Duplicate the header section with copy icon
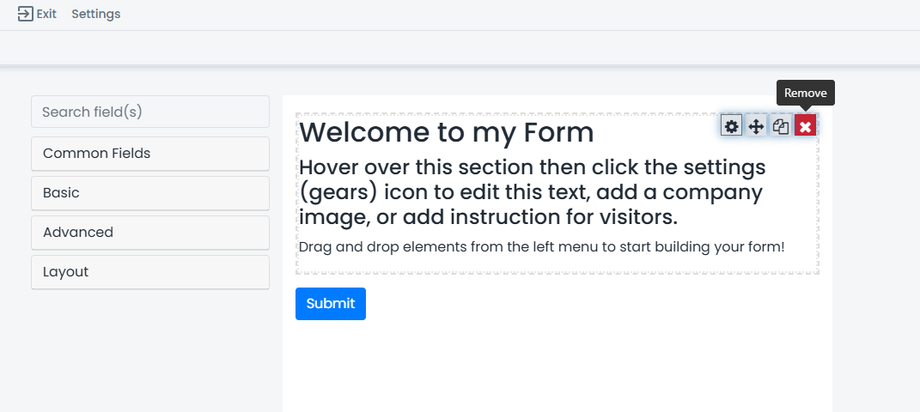Image resolution: width=920 pixels, height=412 pixels. point(781,126)
